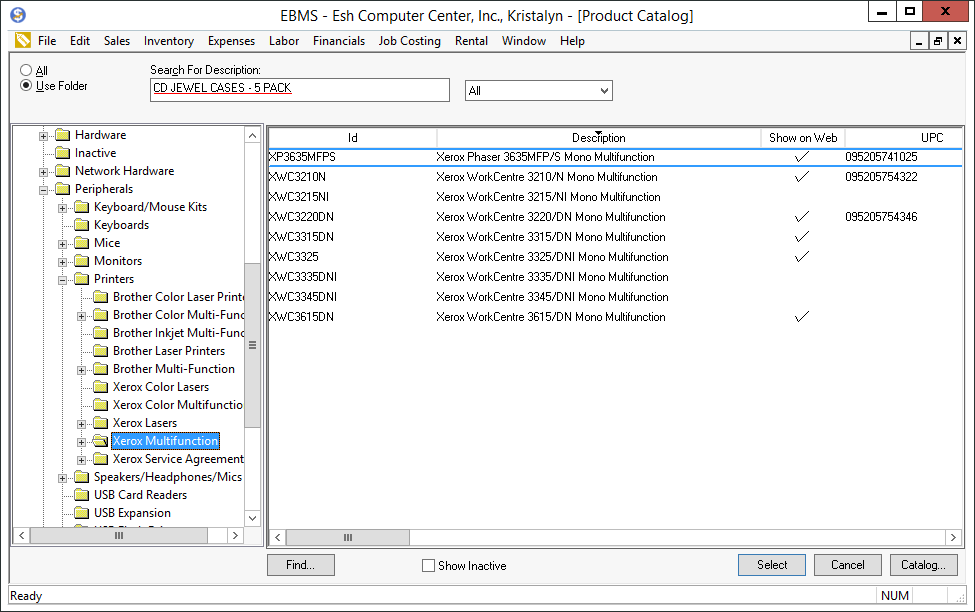The width and height of the screenshot is (975, 612).
Task: Expand the Xerox Multifunction folder node
Action: click(x=82, y=441)
